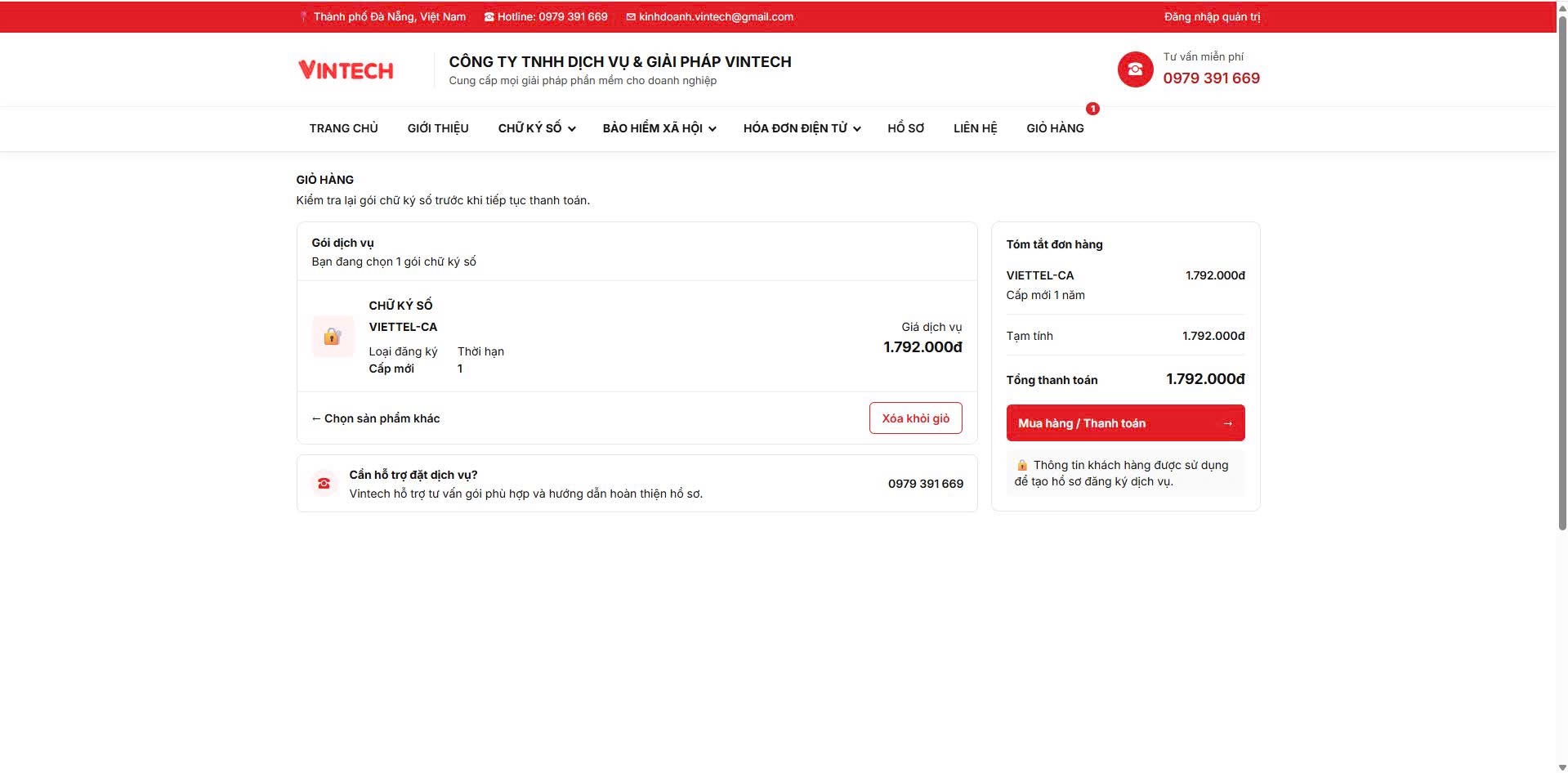The height and width of the screenshot is (773, 1568).
Task: Click 'Cấp mới 1 năm' text in summary
Action: coord(1045,295)
